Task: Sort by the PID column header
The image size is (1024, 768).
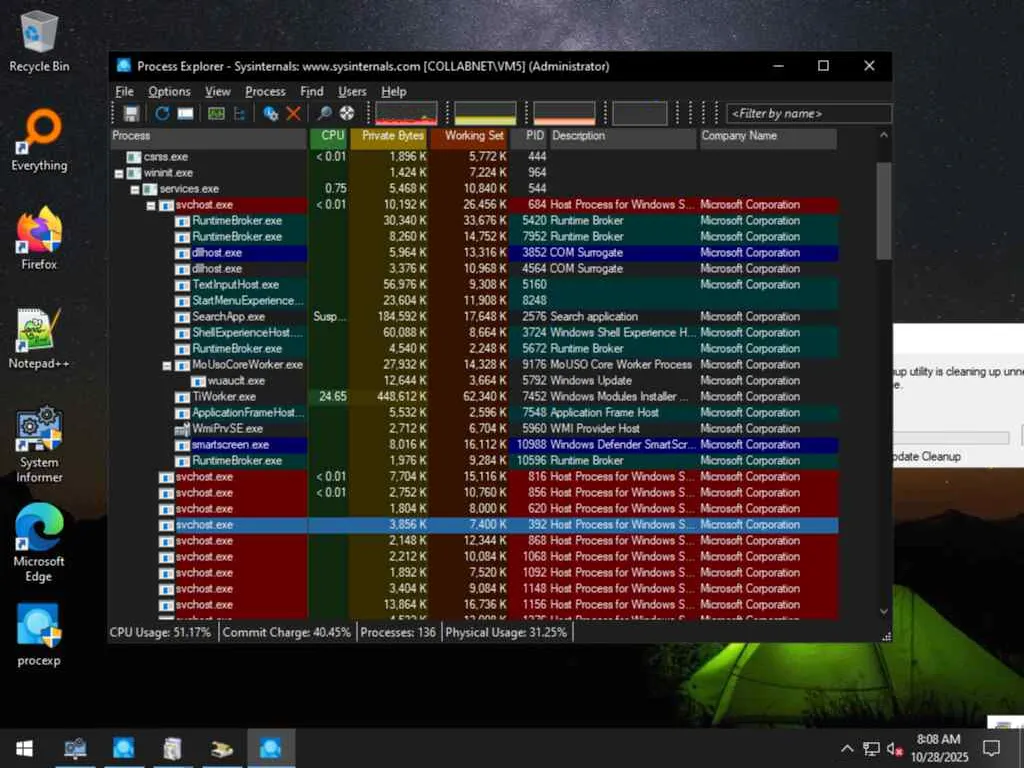Action: pyautogui.click(x=528, y=137)
